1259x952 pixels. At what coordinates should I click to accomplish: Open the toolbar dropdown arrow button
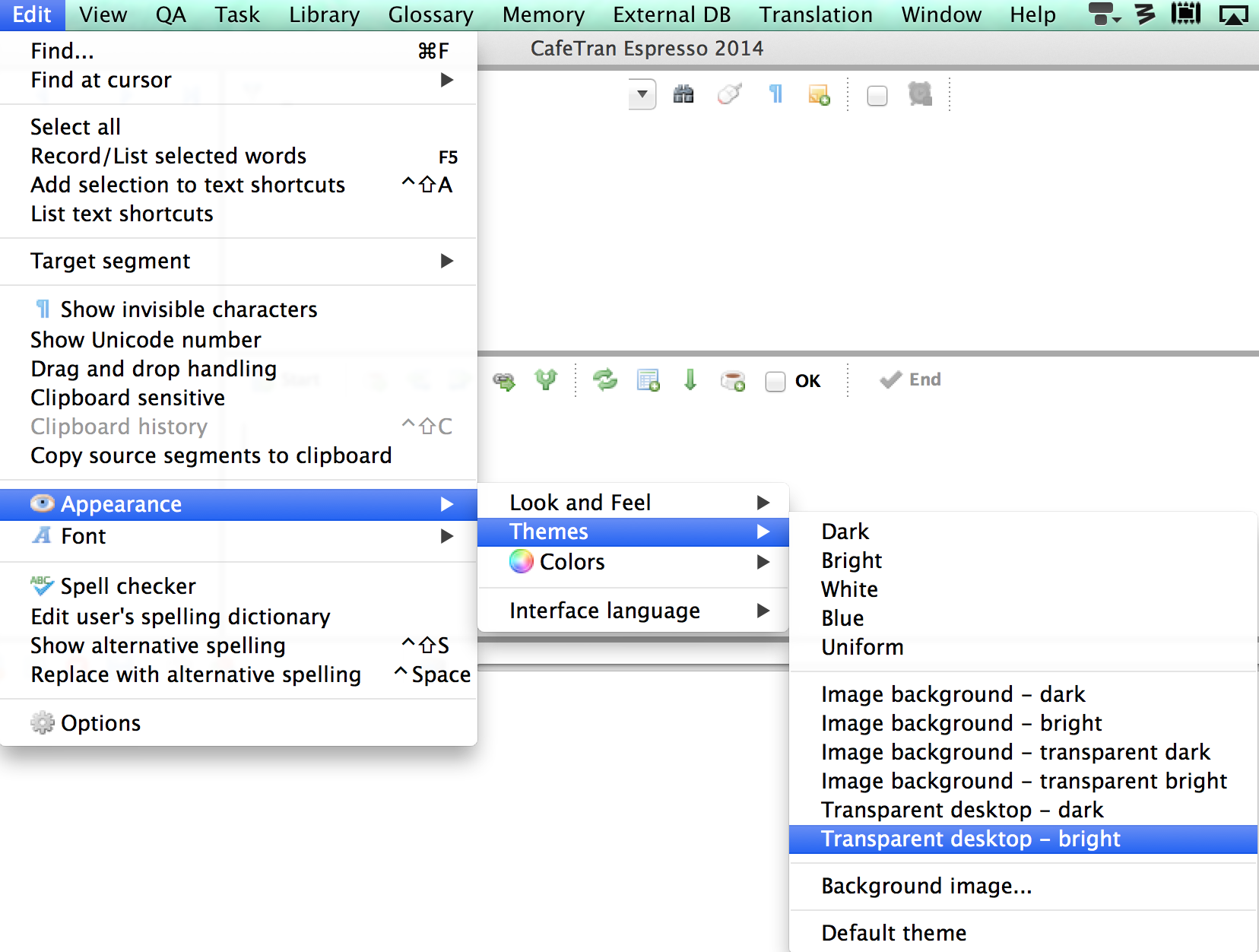[642, 94]
